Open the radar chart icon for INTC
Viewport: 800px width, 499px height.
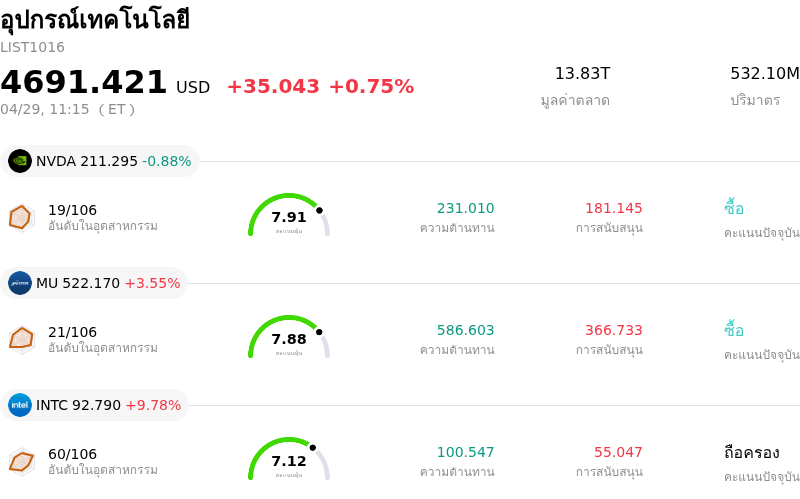point(21,461)
